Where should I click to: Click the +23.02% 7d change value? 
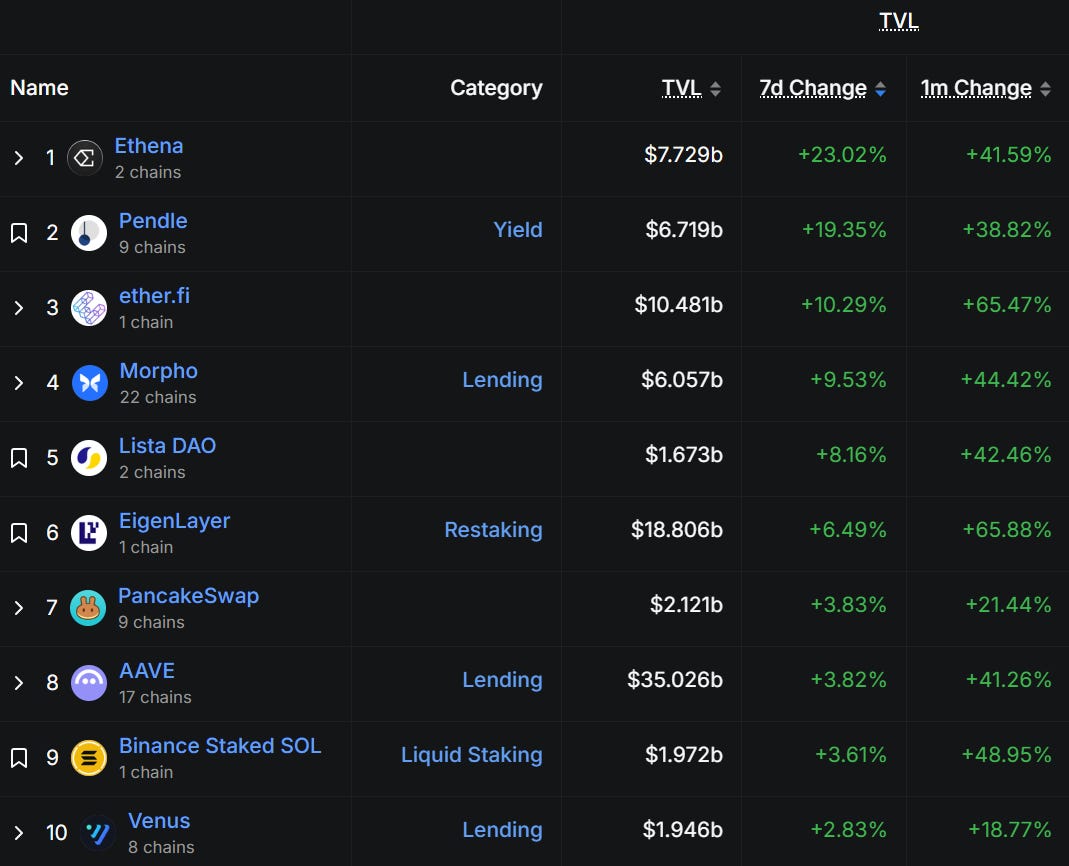coord(842,155)
